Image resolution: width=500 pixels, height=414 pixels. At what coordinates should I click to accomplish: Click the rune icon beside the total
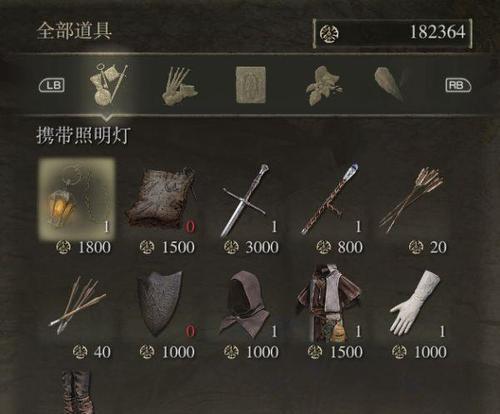click(329, 34)
